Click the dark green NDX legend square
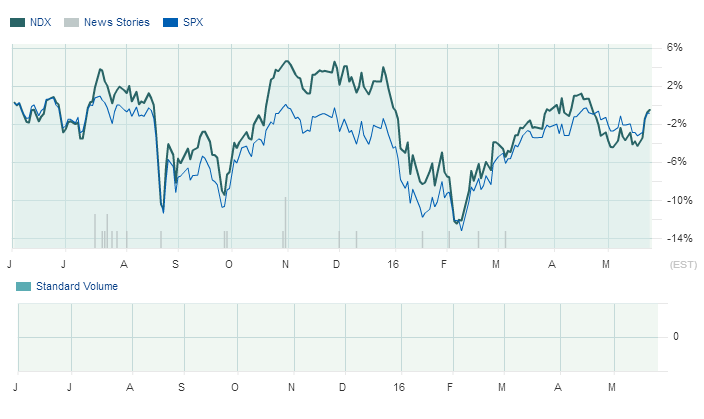This screenshot has height=419, width=704. pos(17,22)
